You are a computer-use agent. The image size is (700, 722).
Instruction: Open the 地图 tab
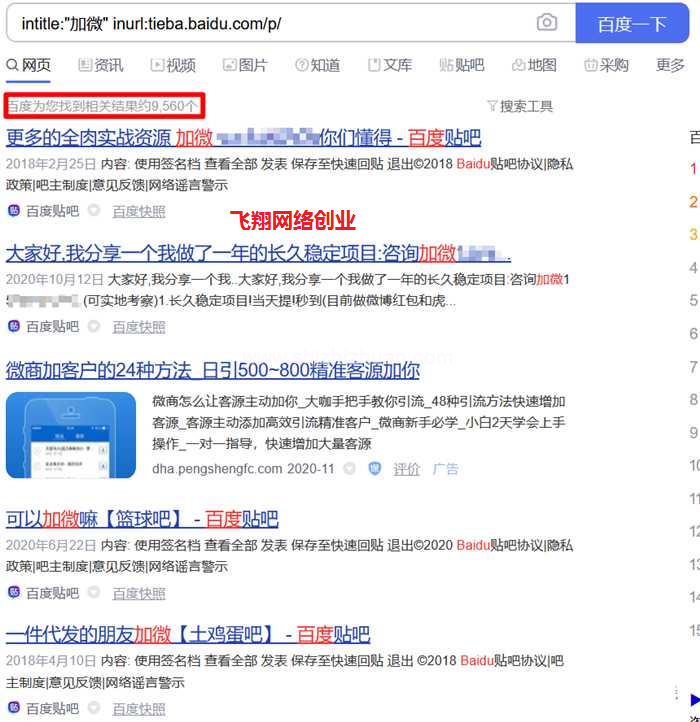(534, 65)
